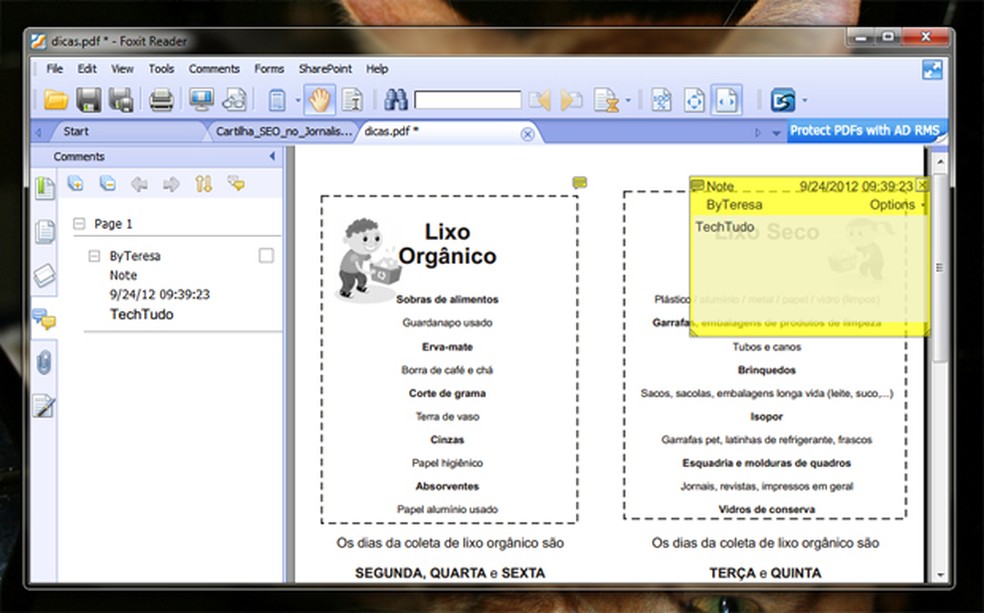The width and height of the screenshot is (984, 613).
Task: Collapse the Page 1 comment group
Action: (78, 223)
